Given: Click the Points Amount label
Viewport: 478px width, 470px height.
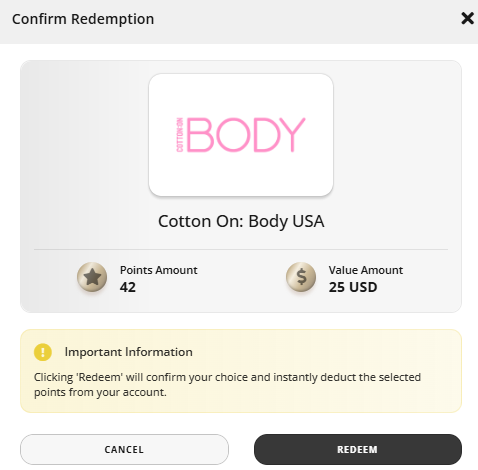Looking at the screenshot, I should 159,270.
